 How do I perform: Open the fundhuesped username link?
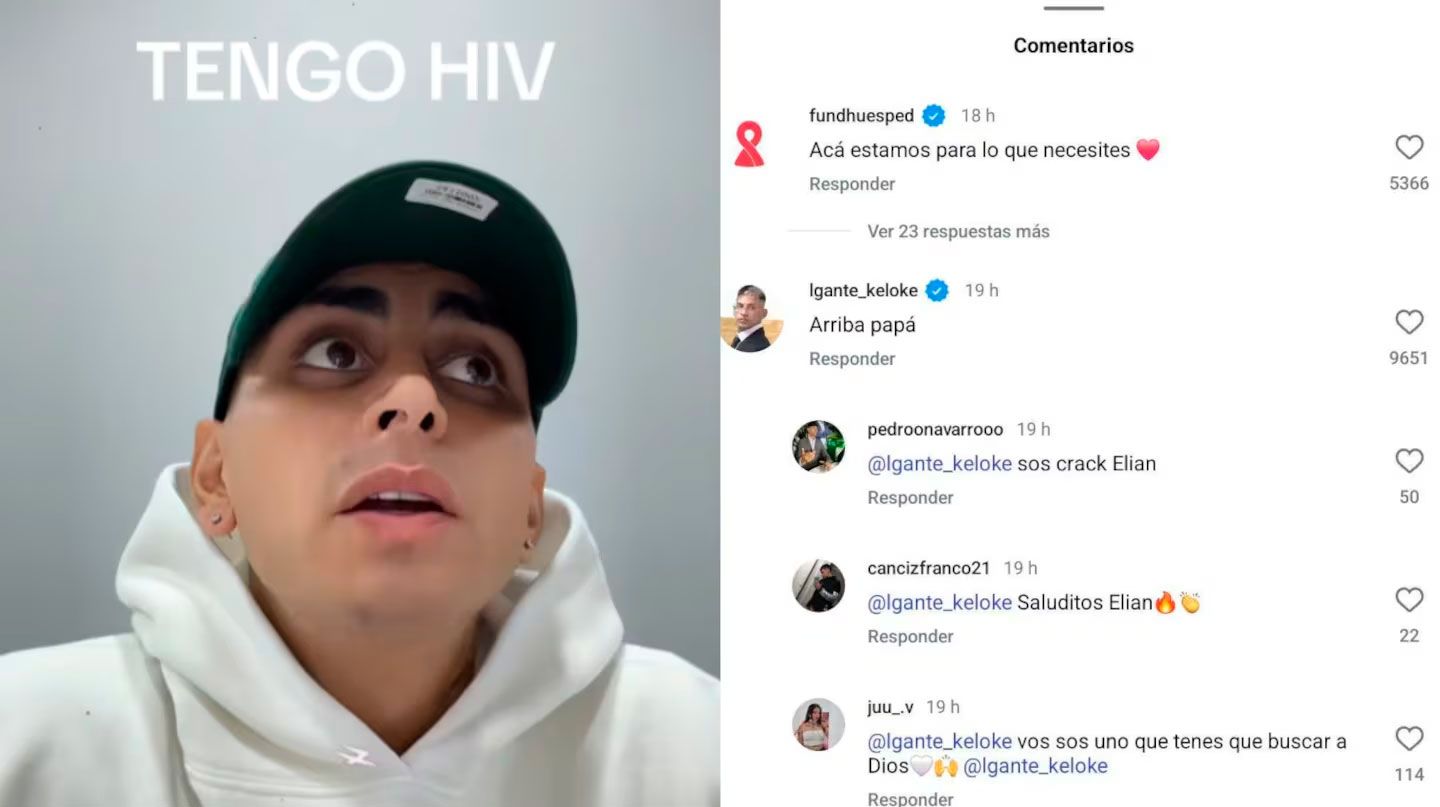(x=861, y=116)
